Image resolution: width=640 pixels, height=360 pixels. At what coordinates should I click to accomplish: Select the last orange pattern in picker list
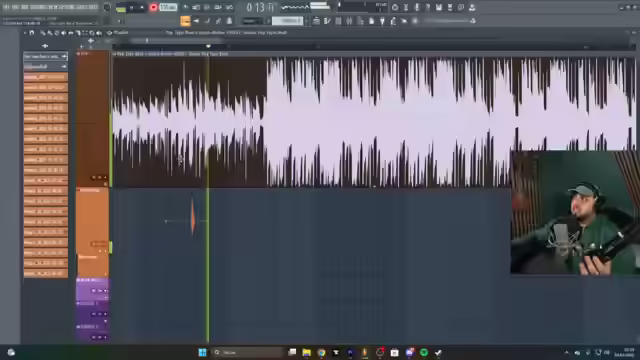(45, 273)
